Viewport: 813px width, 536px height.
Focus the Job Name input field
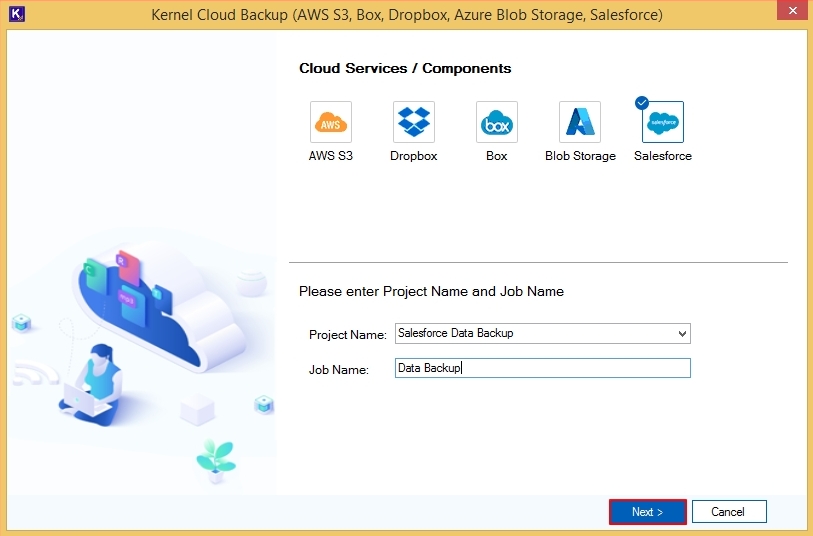pyautogui.click(x=542, y=368)
